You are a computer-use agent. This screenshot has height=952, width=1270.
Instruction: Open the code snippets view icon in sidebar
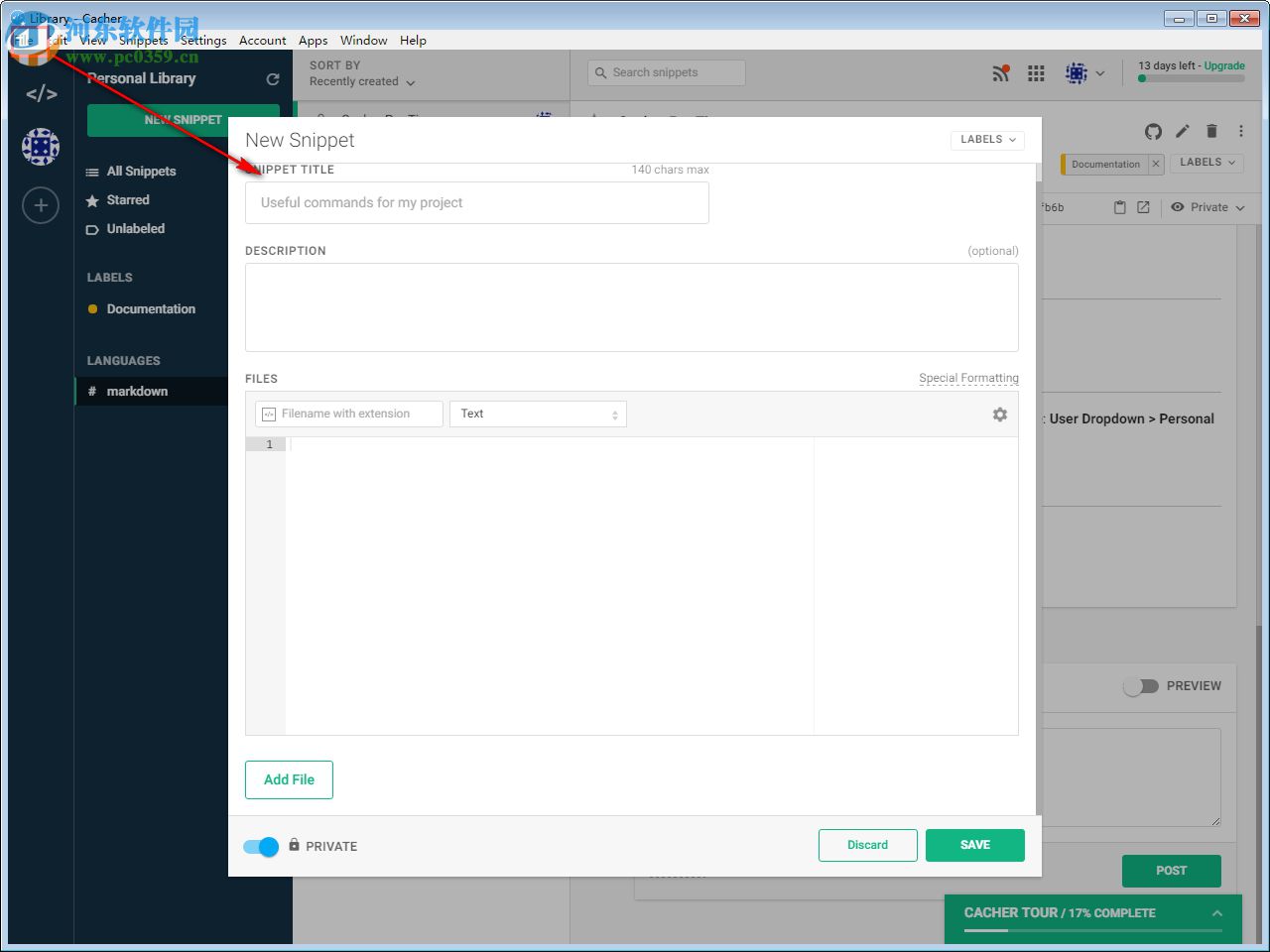(41, 94)
